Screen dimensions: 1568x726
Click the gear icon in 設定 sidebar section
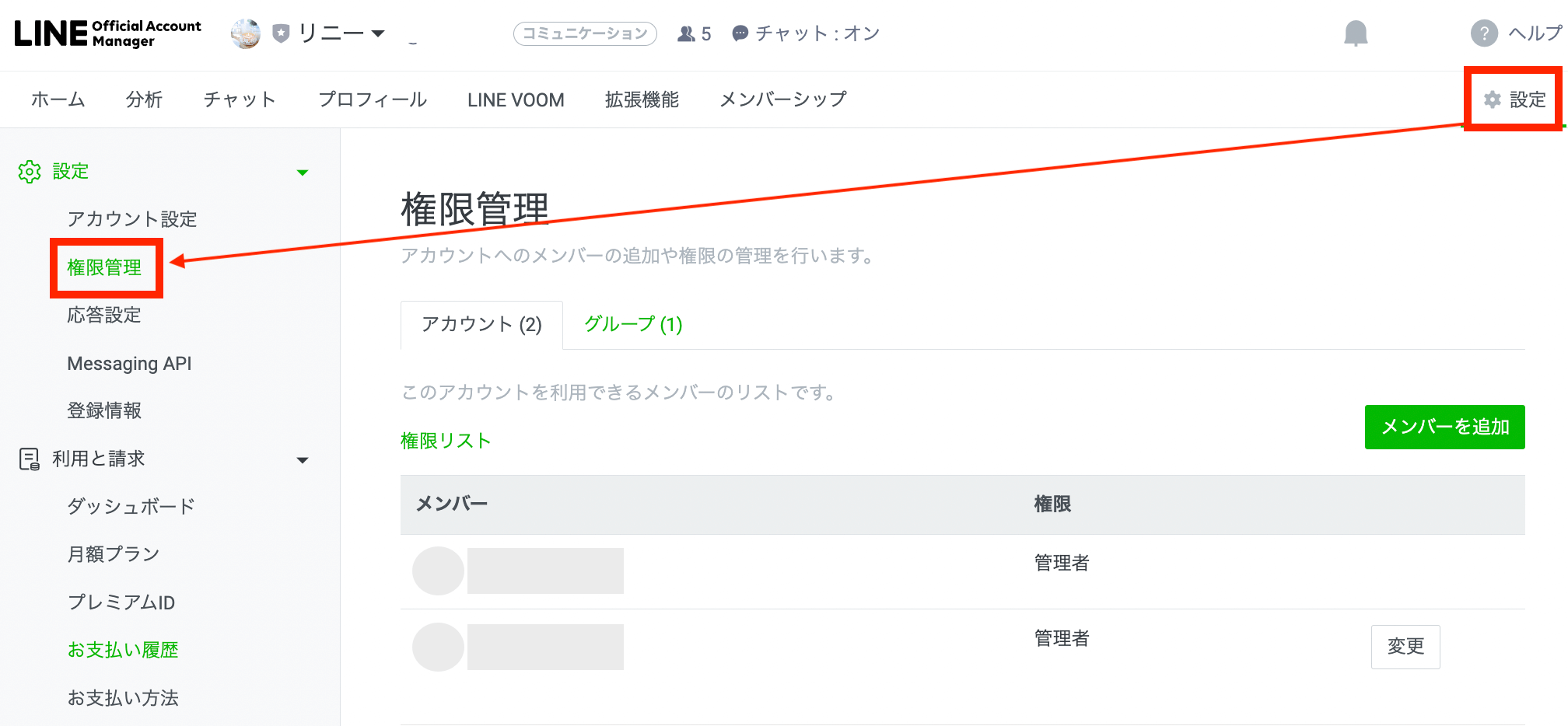click(30, 172)
